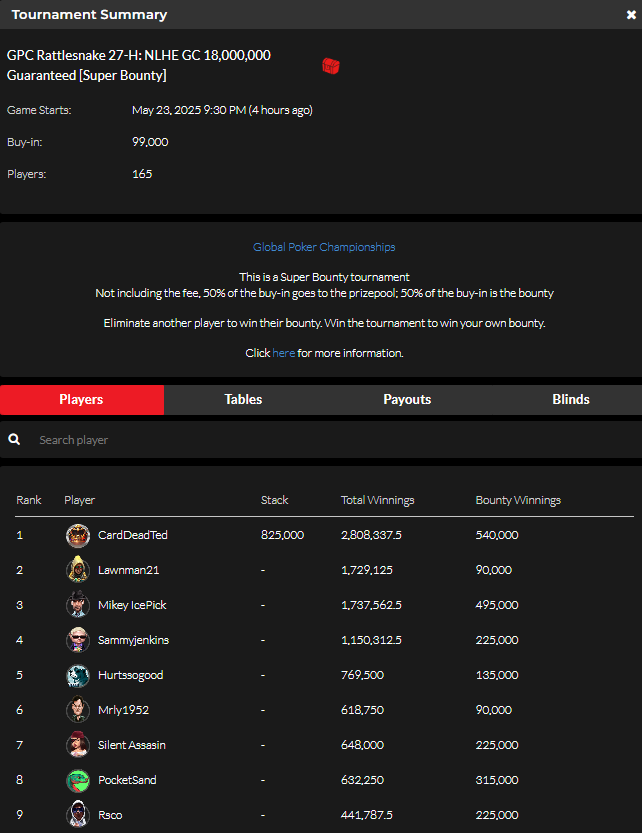Select player name CardDeadTed

pyautogui.click(x=133, y=535)
